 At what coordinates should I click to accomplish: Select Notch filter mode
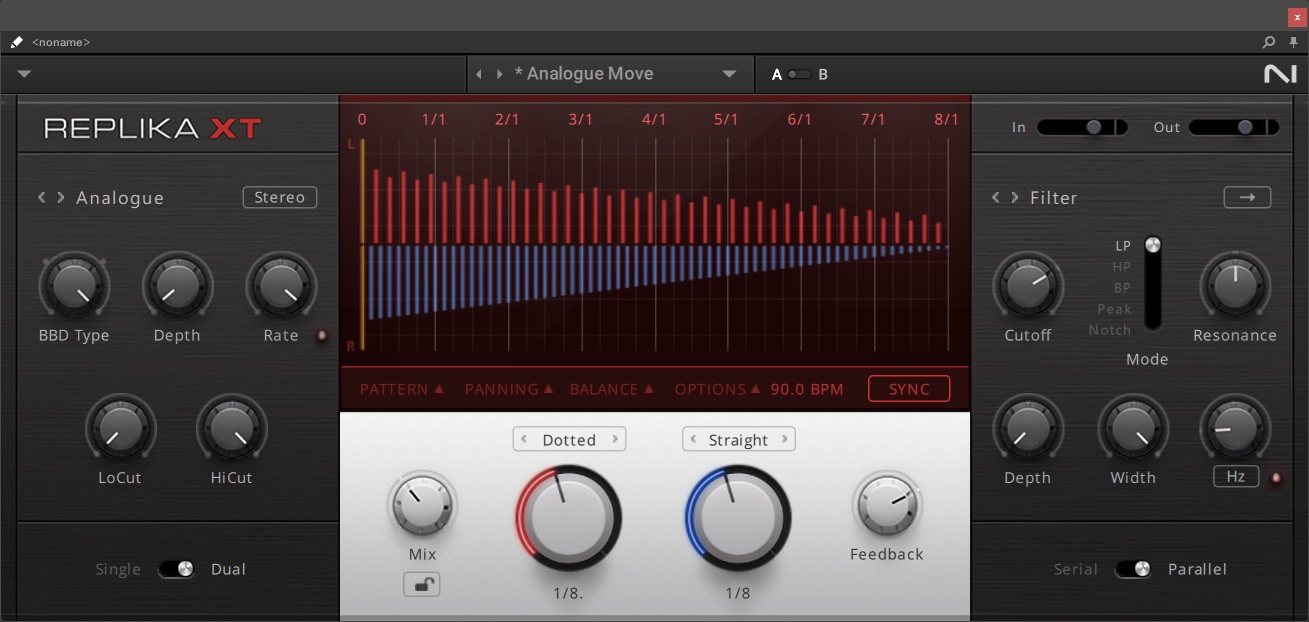click(x=1110, y=330)
